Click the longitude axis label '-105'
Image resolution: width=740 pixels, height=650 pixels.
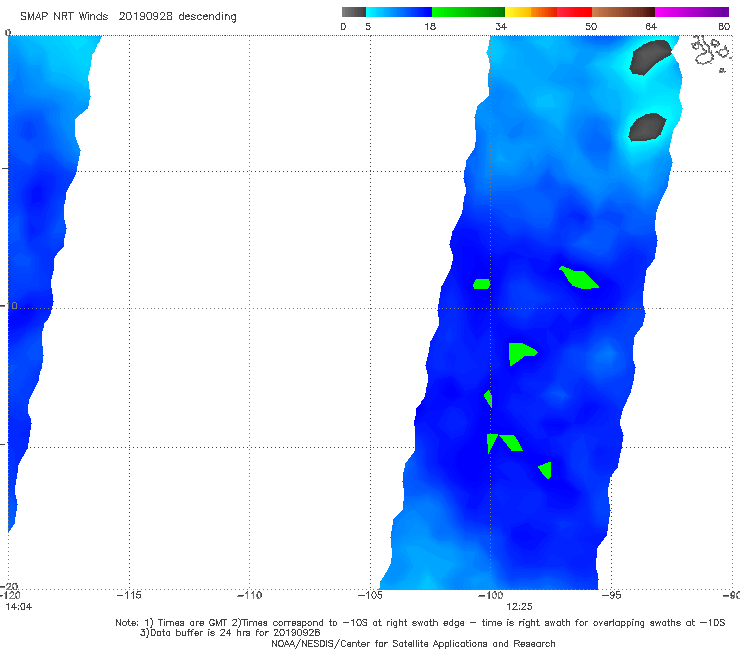[x=370, y=595]
